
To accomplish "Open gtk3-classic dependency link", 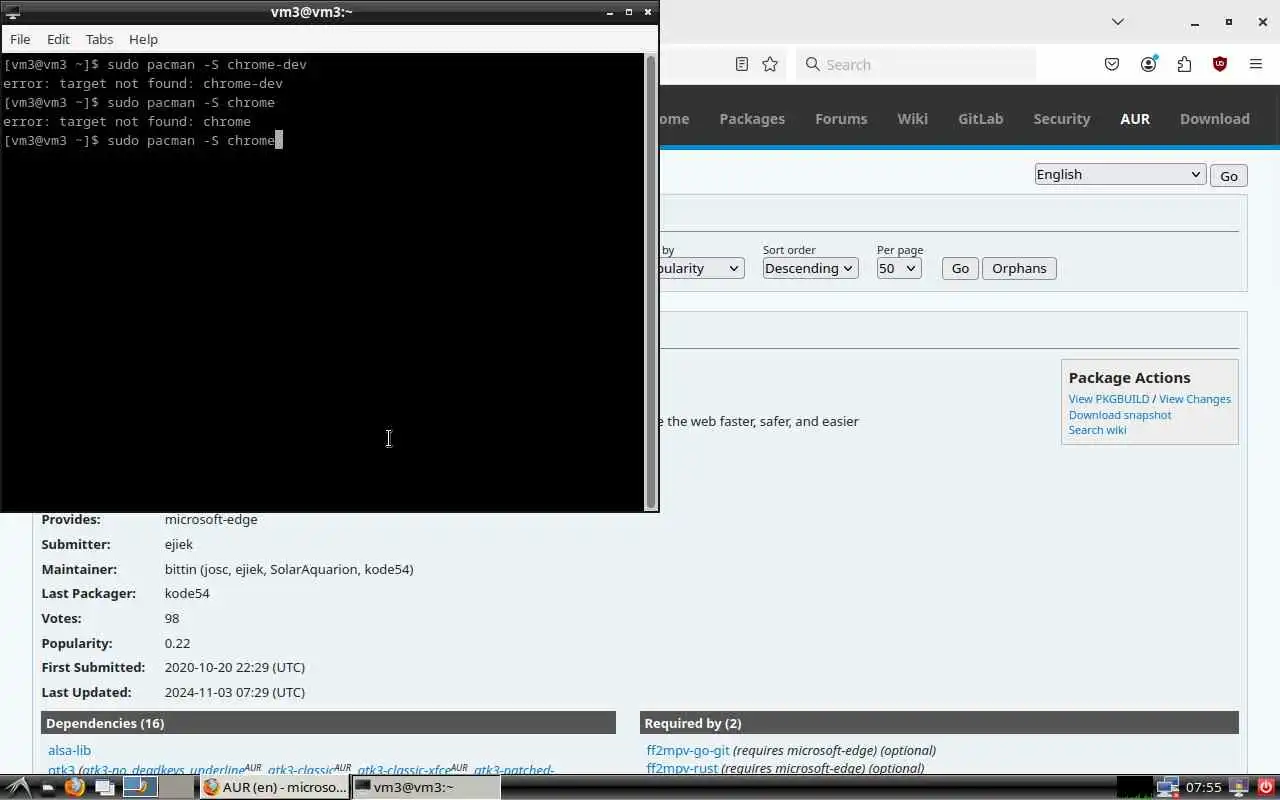I will coord(301,770).
